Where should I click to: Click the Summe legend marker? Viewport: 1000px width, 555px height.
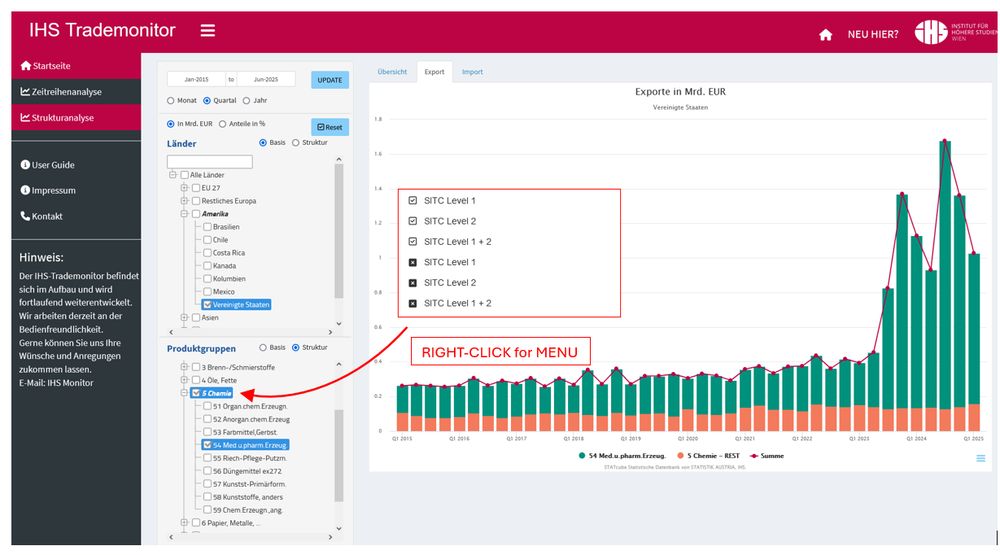[x=754, y=455]
